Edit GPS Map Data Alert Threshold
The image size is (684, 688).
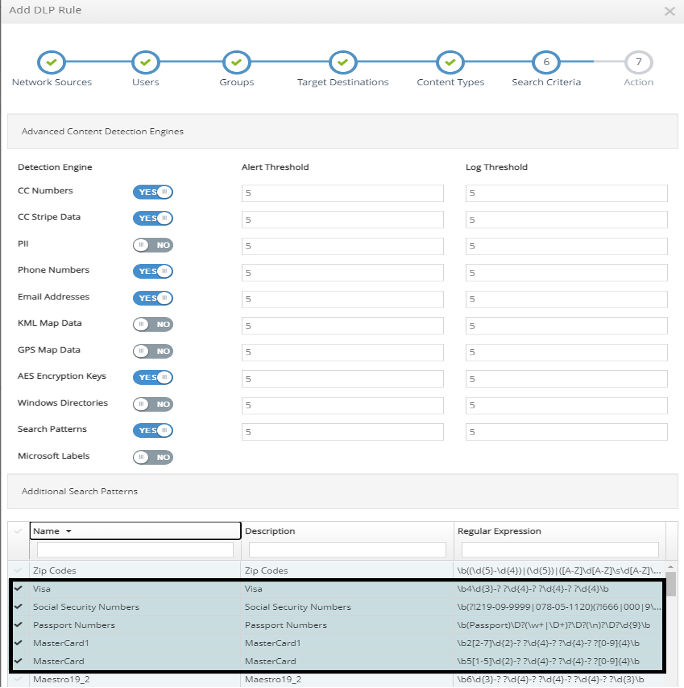[343, 352]
